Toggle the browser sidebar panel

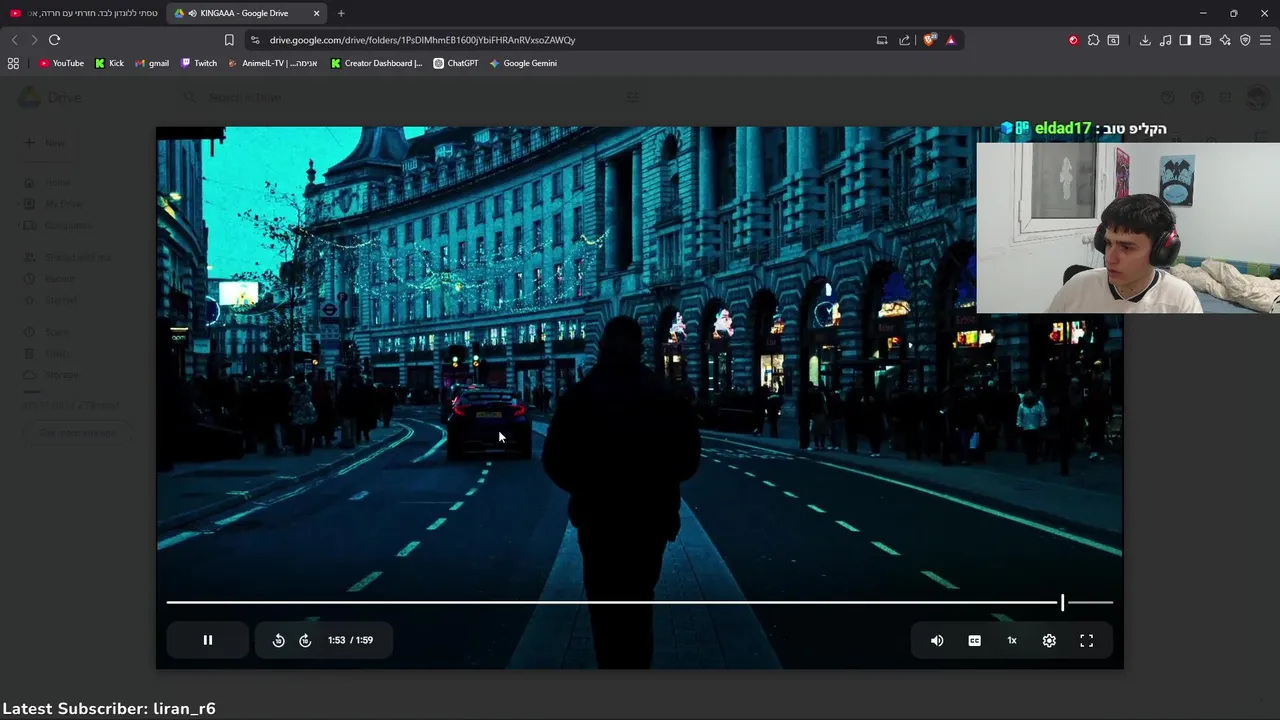coord(1185,40)
